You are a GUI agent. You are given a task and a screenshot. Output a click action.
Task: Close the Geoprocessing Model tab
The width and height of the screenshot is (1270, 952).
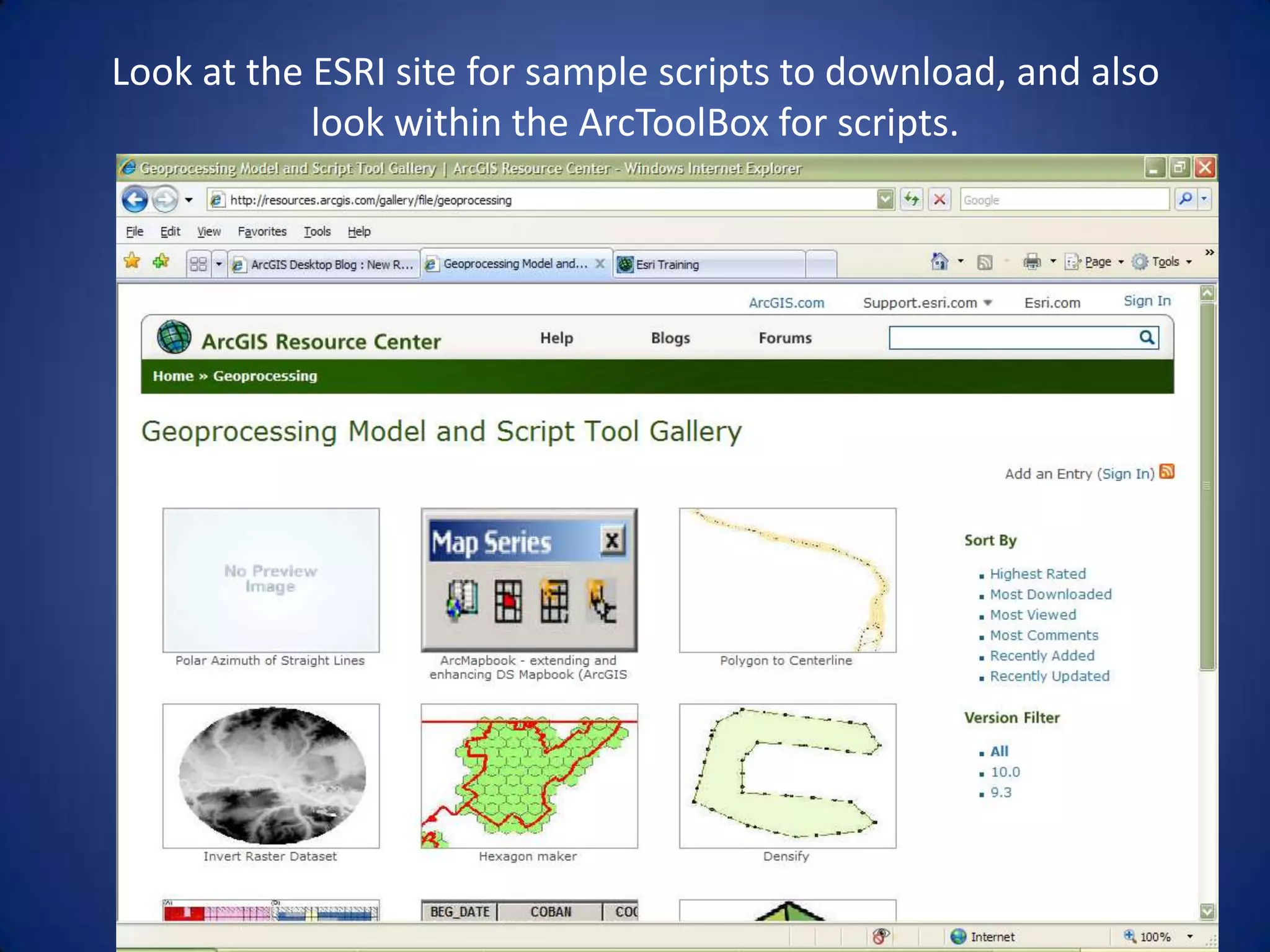pos(600,263)
